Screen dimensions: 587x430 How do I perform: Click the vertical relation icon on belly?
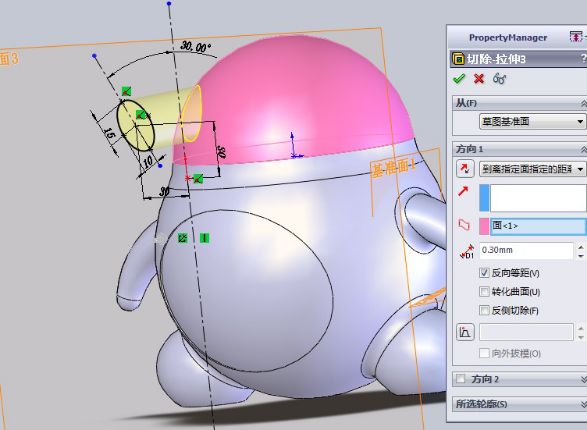pyautogui.click(x=204, y=238)
